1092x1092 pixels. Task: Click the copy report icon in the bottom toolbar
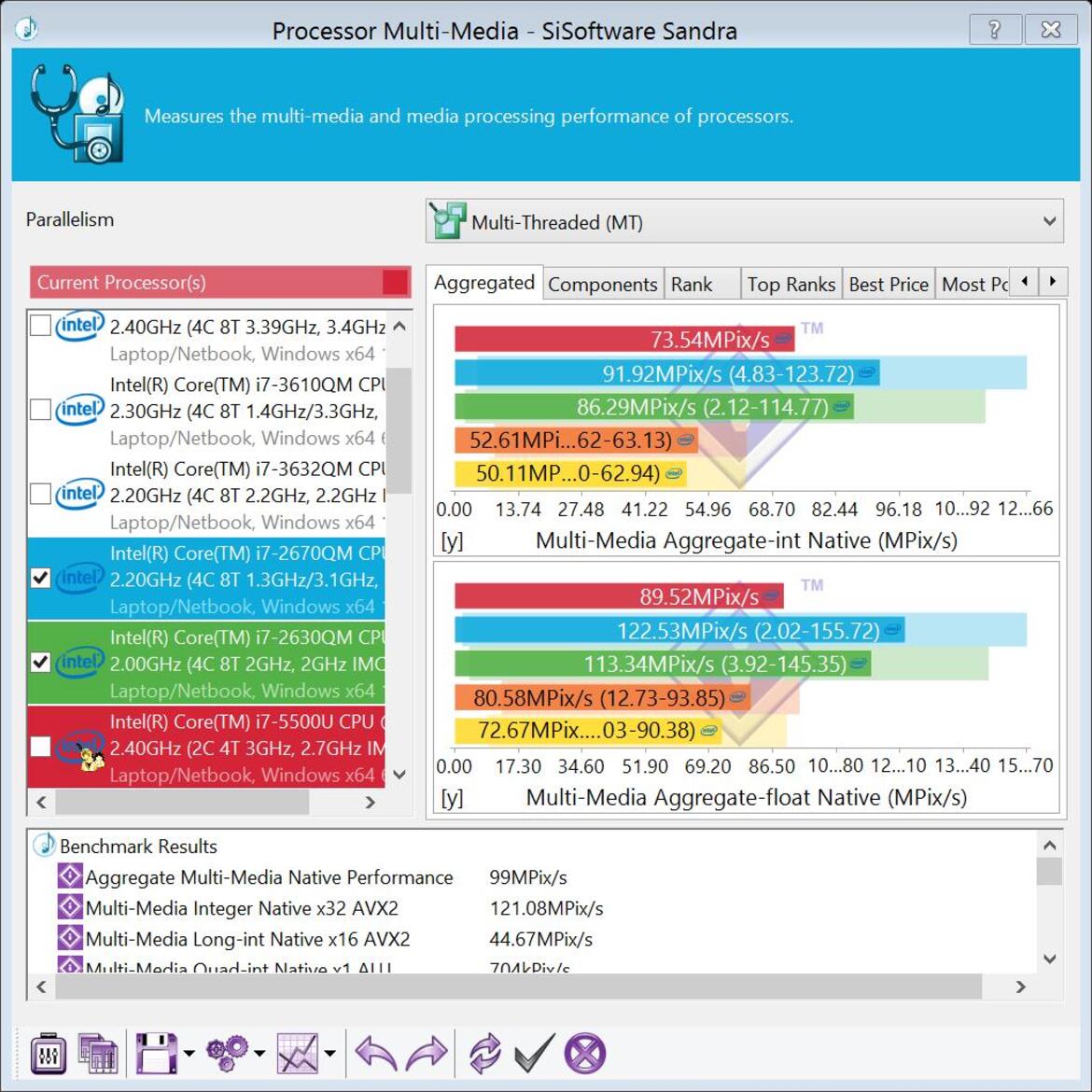click(x=97, y=1053)
